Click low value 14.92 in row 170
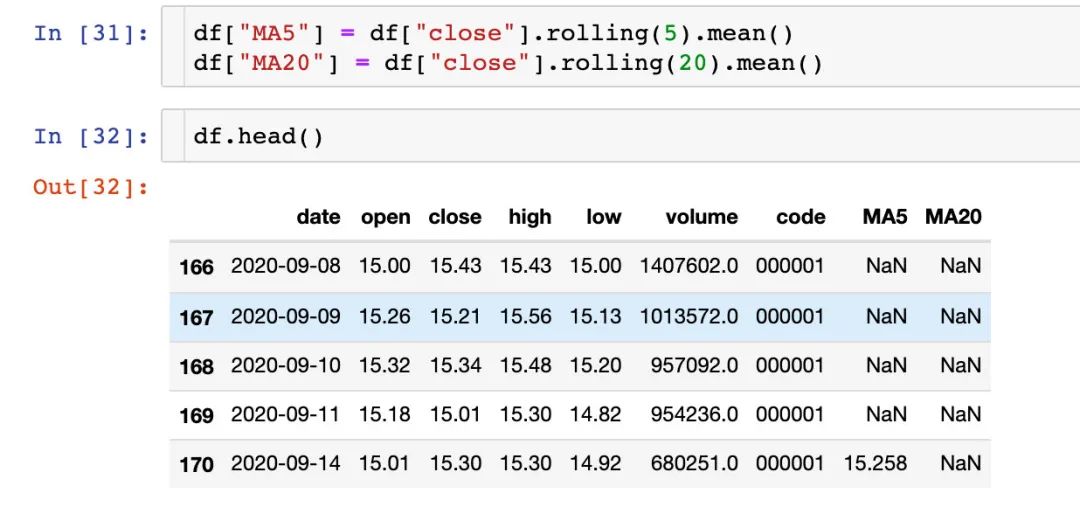This screenshot has height=514, width=1080. point(595,464)
